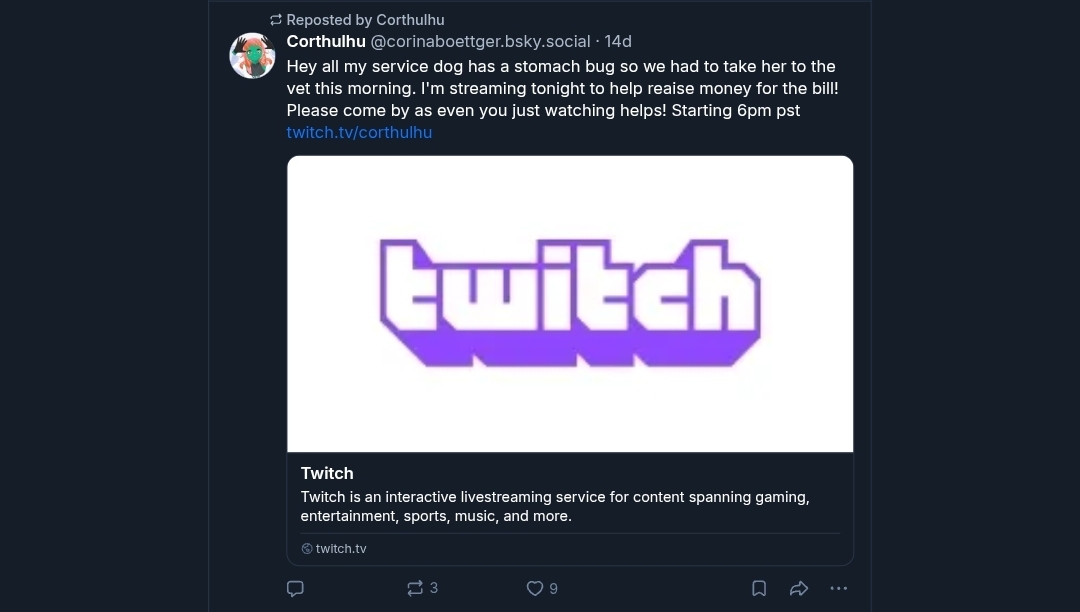The image size is (1080, 612).
Task: Like the post with the heart icon
Action: pyautogui.click(x=534, y=589)
